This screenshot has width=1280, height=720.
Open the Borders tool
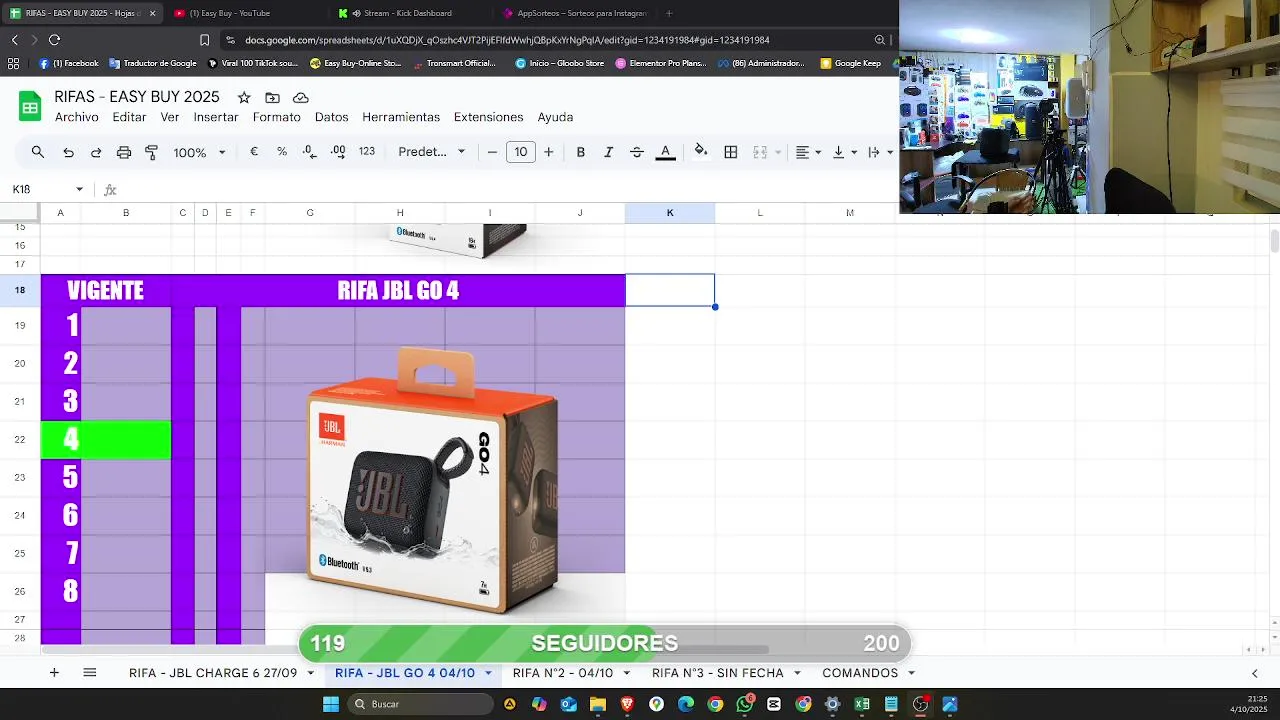731,152
